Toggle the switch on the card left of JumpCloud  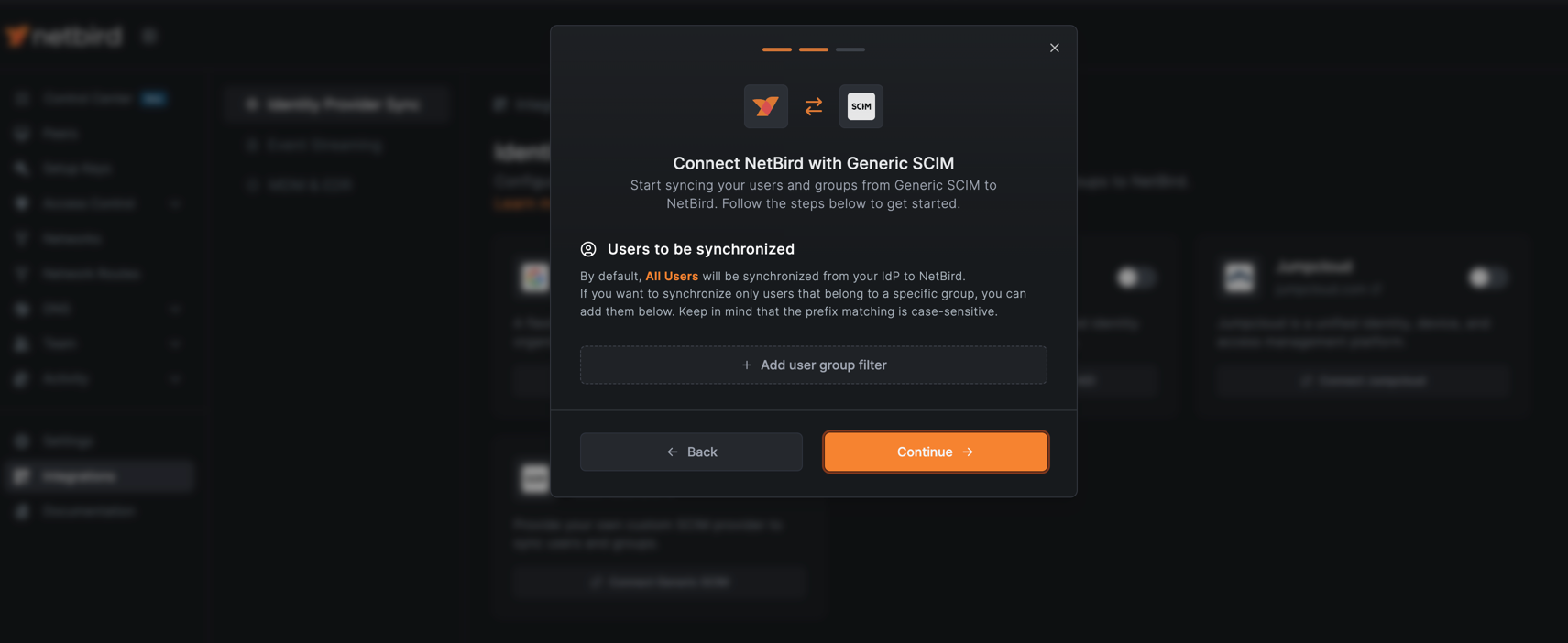tap(1135, 277)
